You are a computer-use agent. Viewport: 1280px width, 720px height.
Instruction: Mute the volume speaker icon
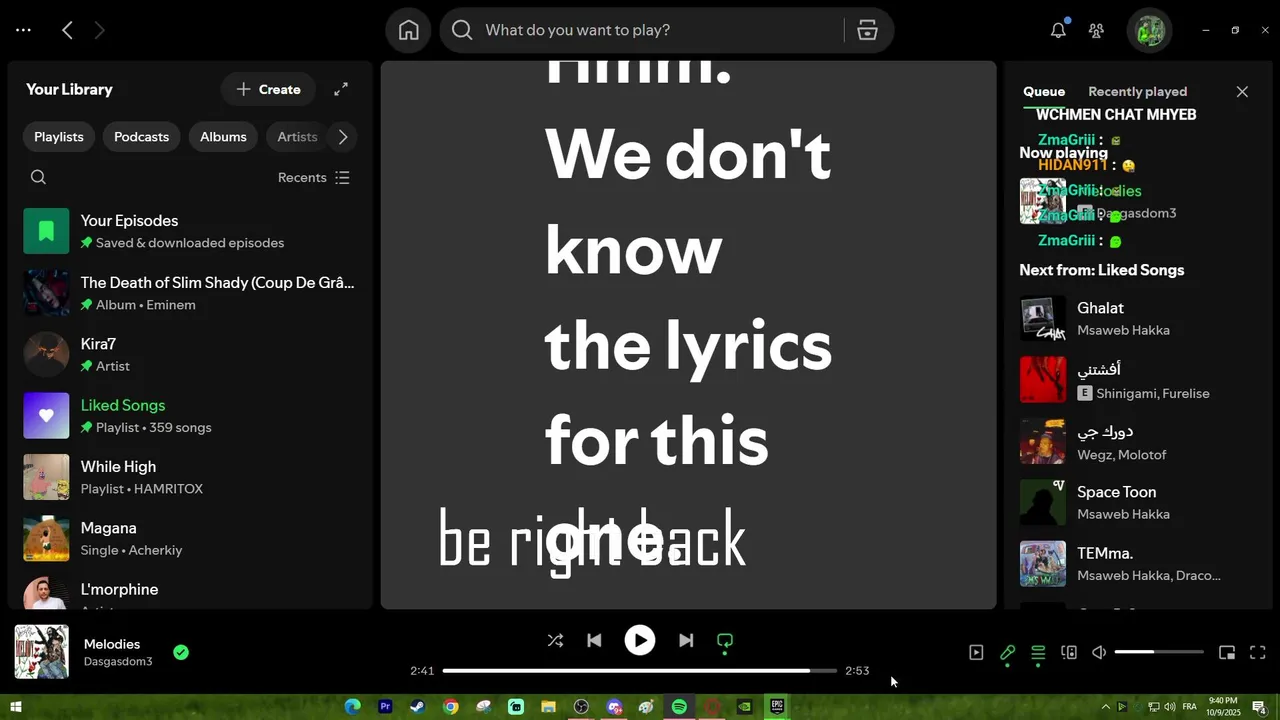tap(1099, 652)
